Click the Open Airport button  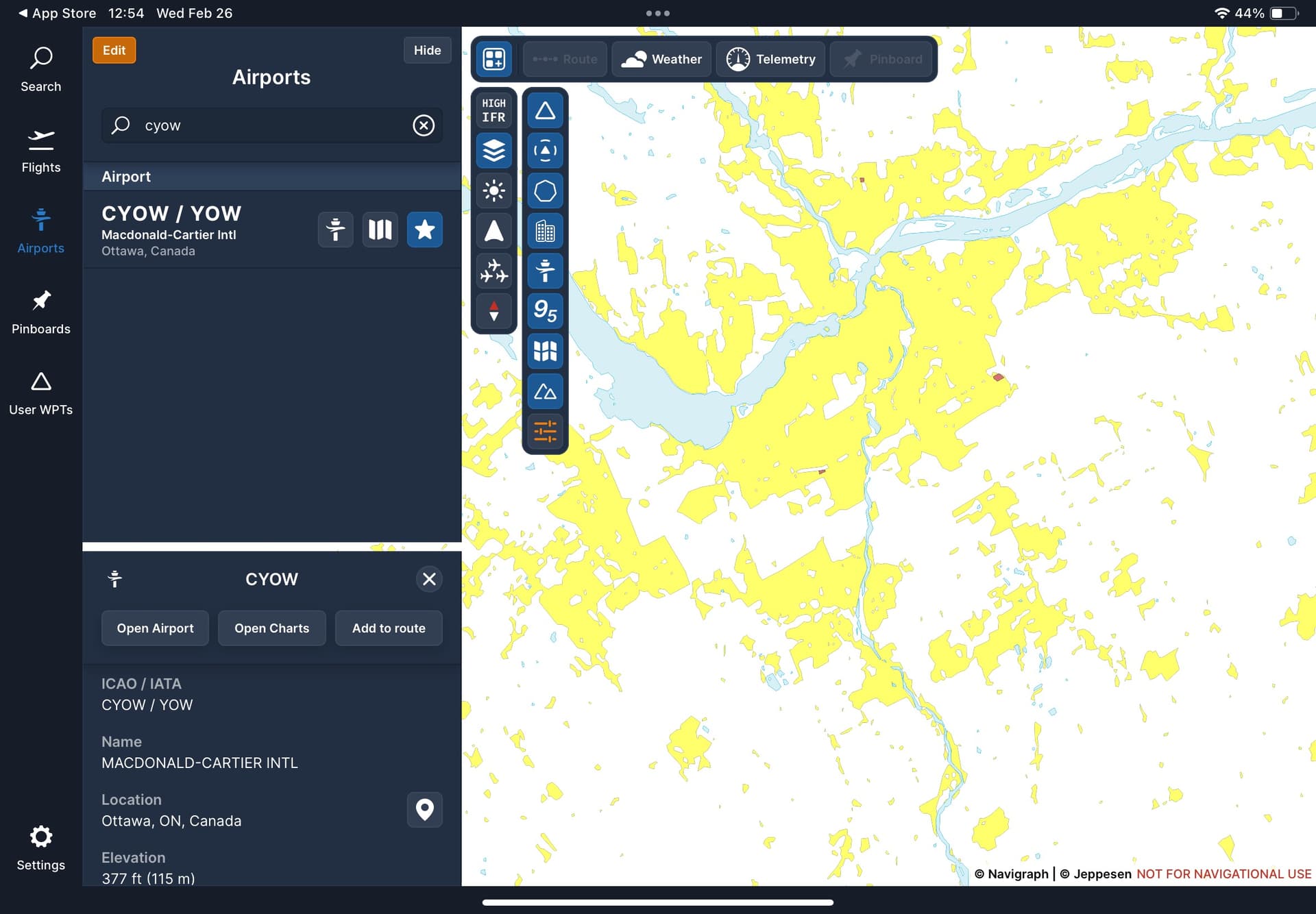pyautogui.click(x=155, y=628)
